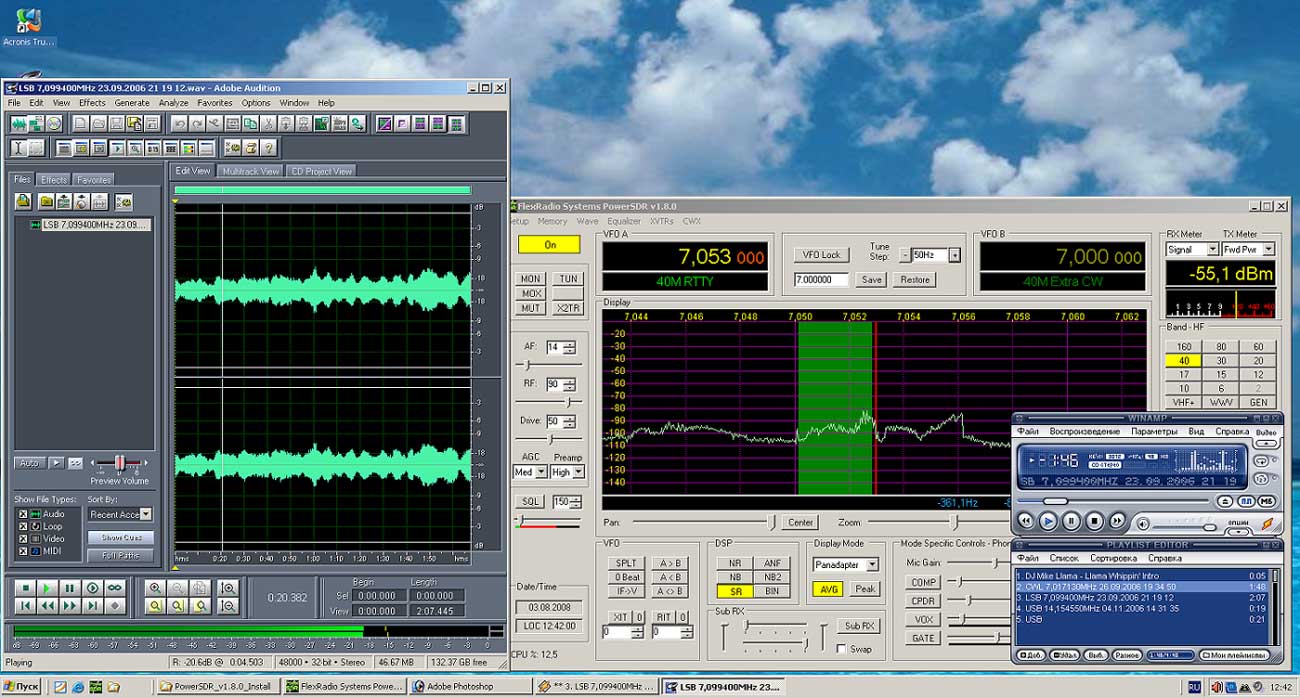Enable the Swap checkbox under Sub RX
This screenshot has width=1300, height=698.
[x=841, y=649]
